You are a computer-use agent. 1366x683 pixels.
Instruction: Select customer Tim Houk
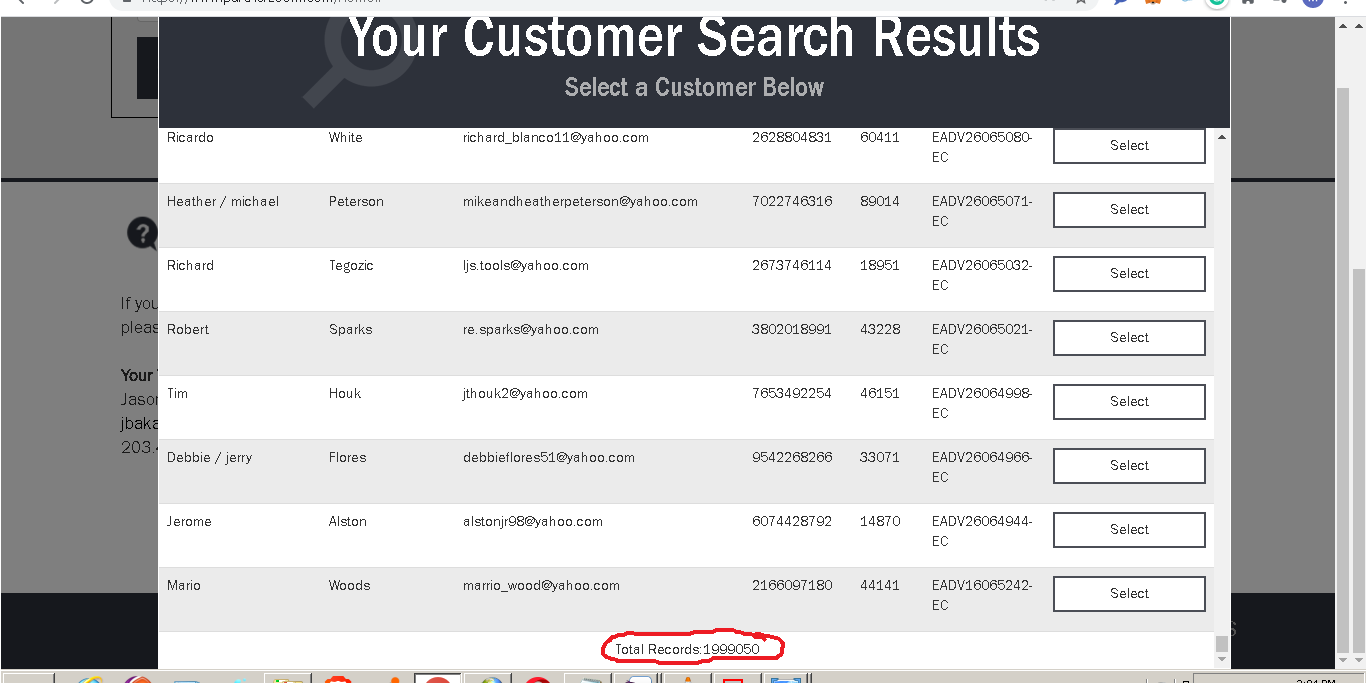coord(1129,402)
